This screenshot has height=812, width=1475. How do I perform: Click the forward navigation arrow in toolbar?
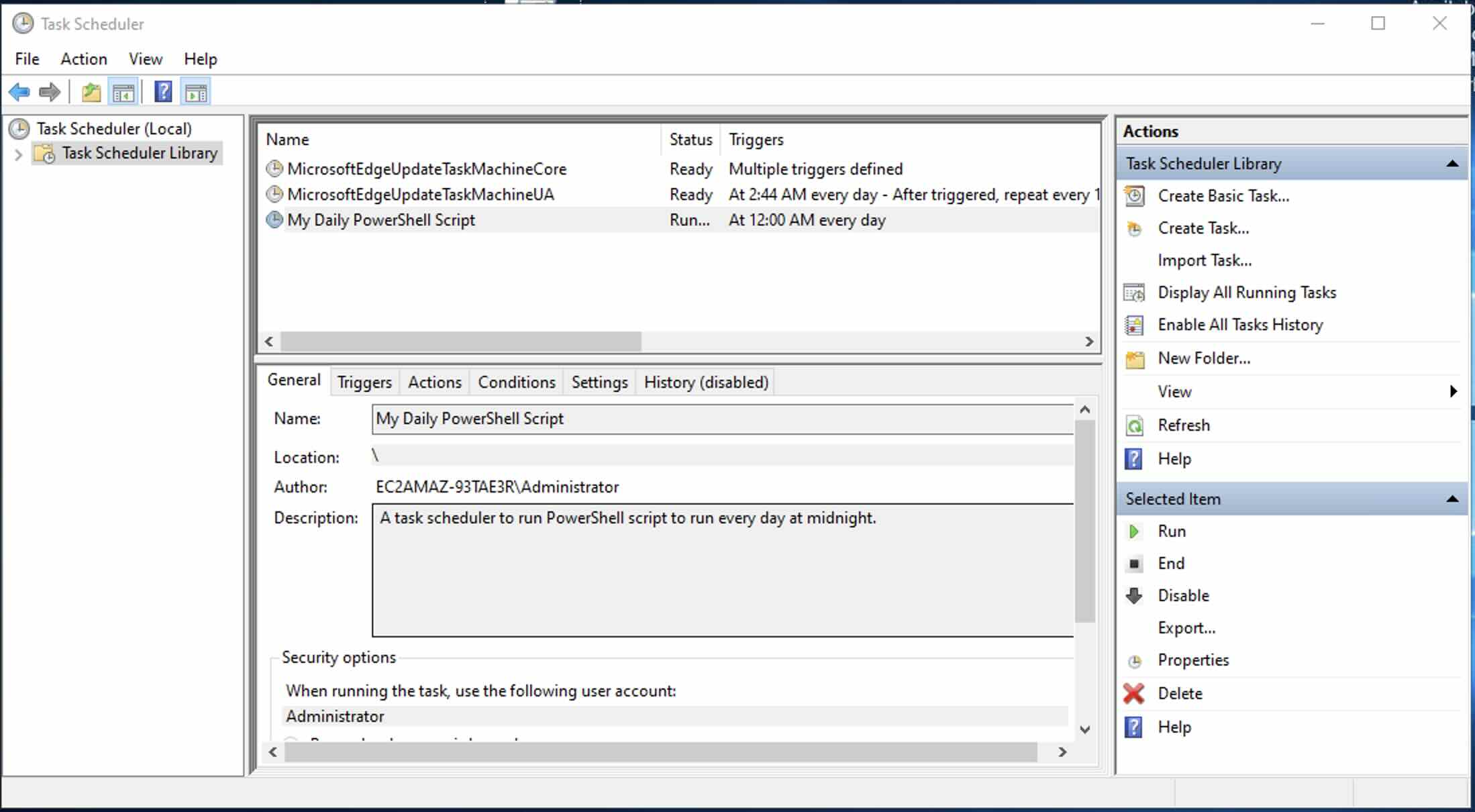point(49,92)
